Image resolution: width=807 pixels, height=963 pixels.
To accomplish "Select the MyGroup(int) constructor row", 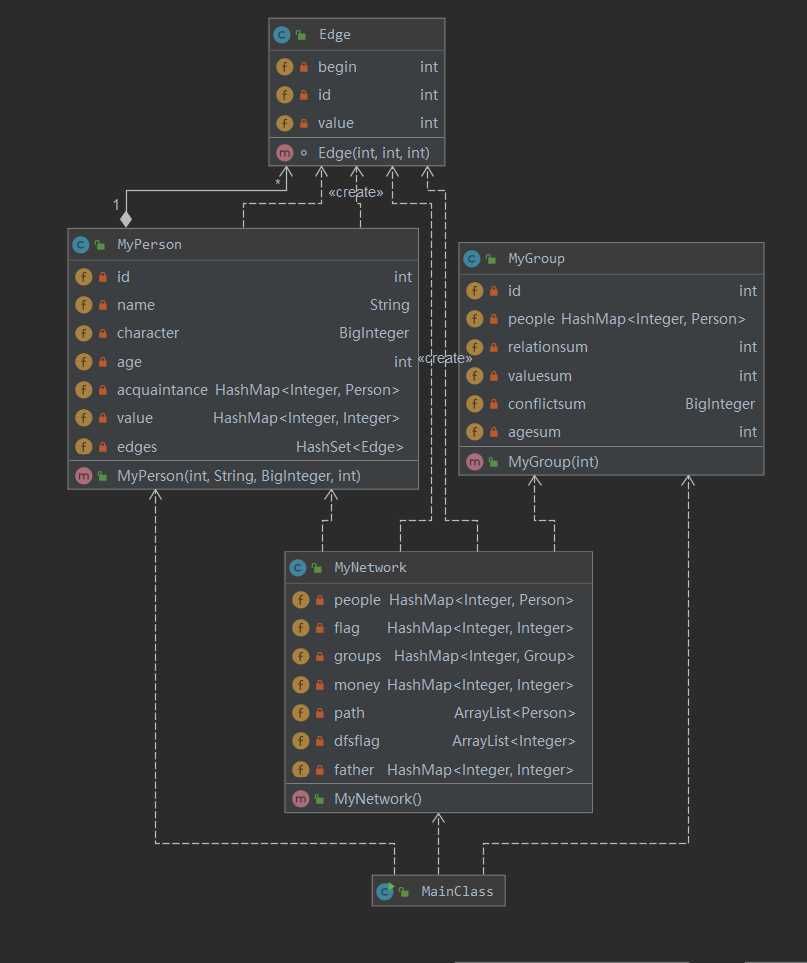I will pyautogui.click(x=610, y=462).
